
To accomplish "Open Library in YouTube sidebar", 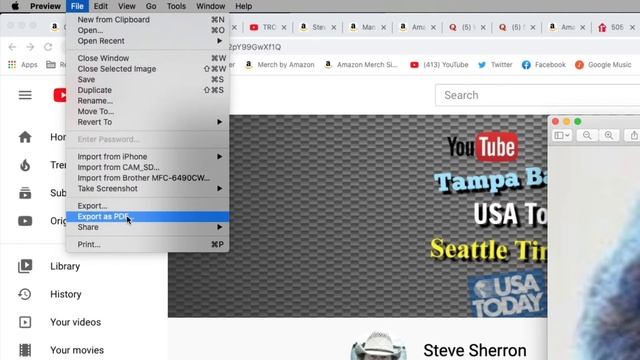I will point(49,266).
